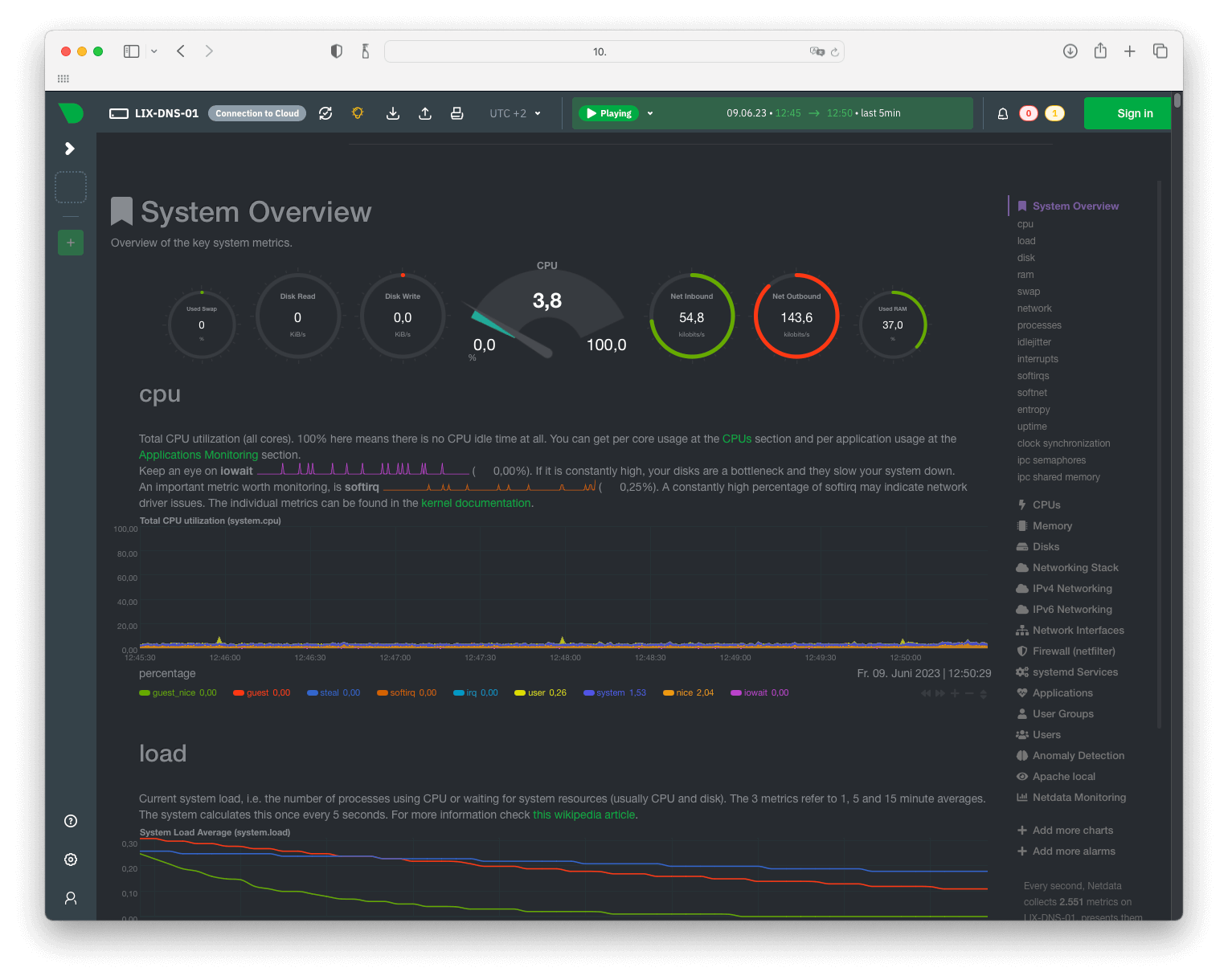This screenshot has height=980, width=1228.
Task: Open the dashboard options lightbulb icon
Action: click(x=357, y=113)
